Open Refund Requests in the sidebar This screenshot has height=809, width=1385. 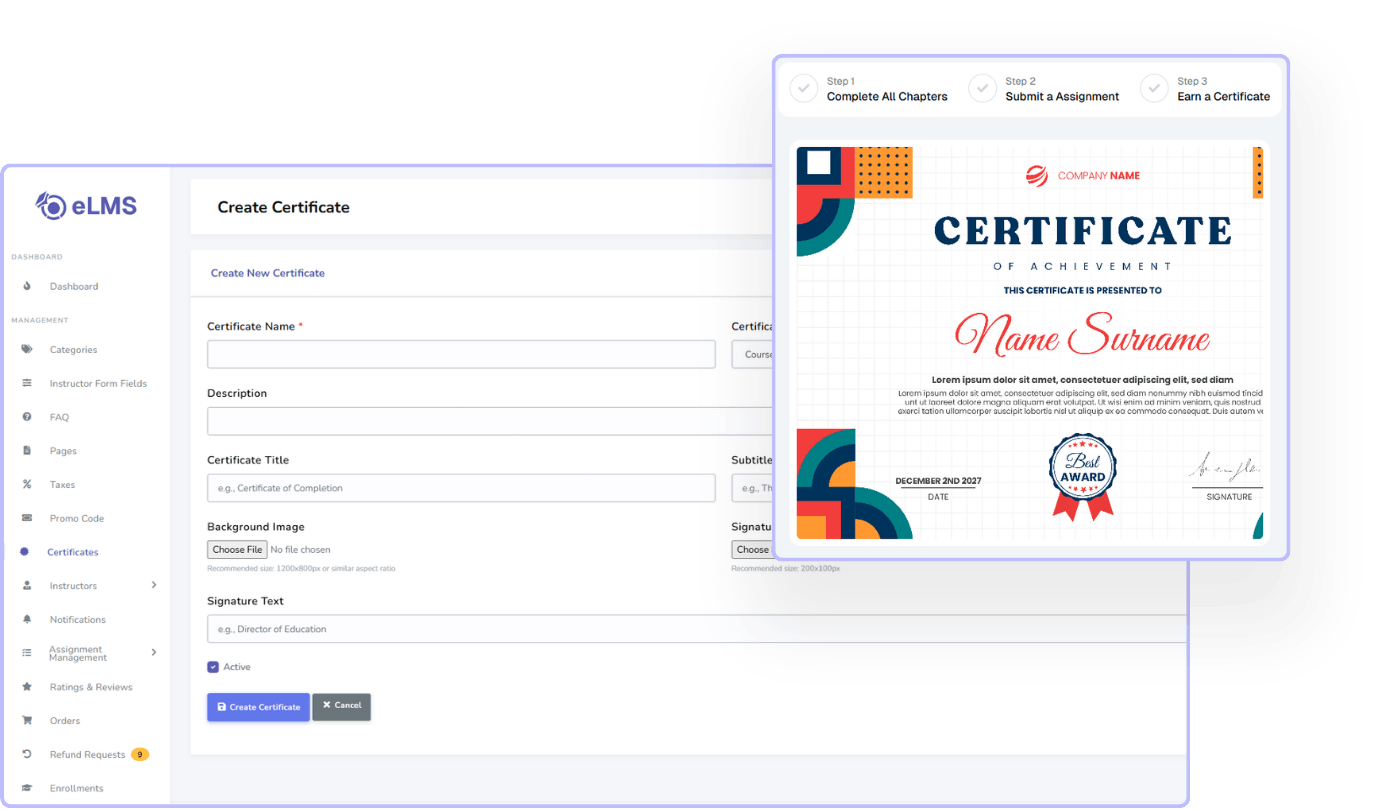point(87,754)
